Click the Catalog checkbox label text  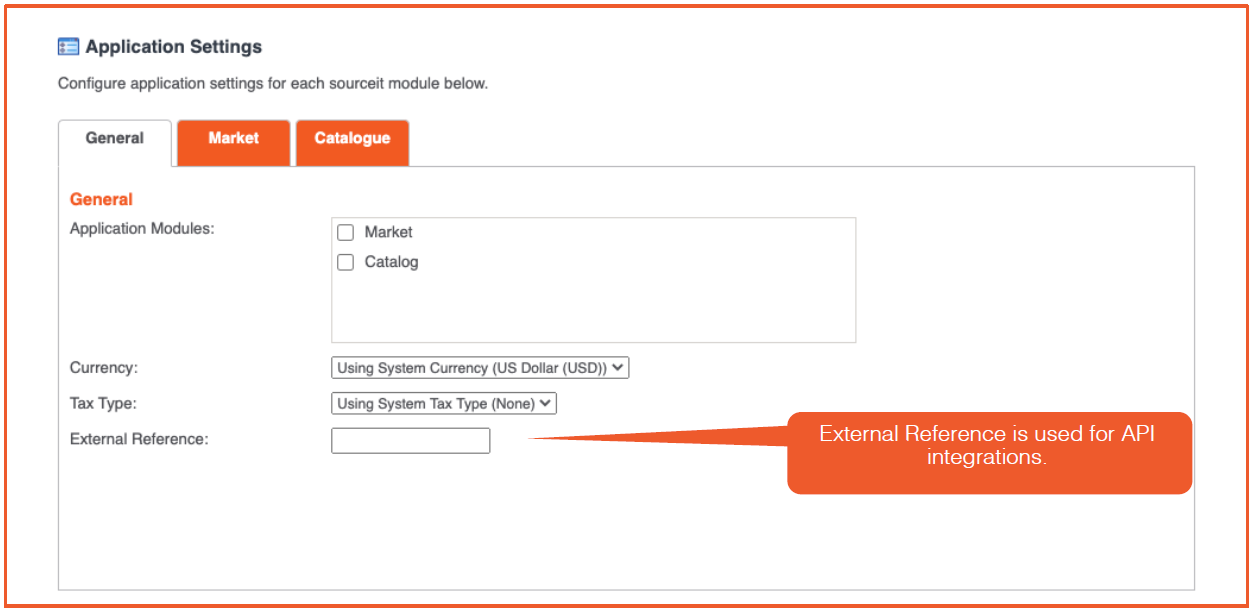[x=391, y=262]
